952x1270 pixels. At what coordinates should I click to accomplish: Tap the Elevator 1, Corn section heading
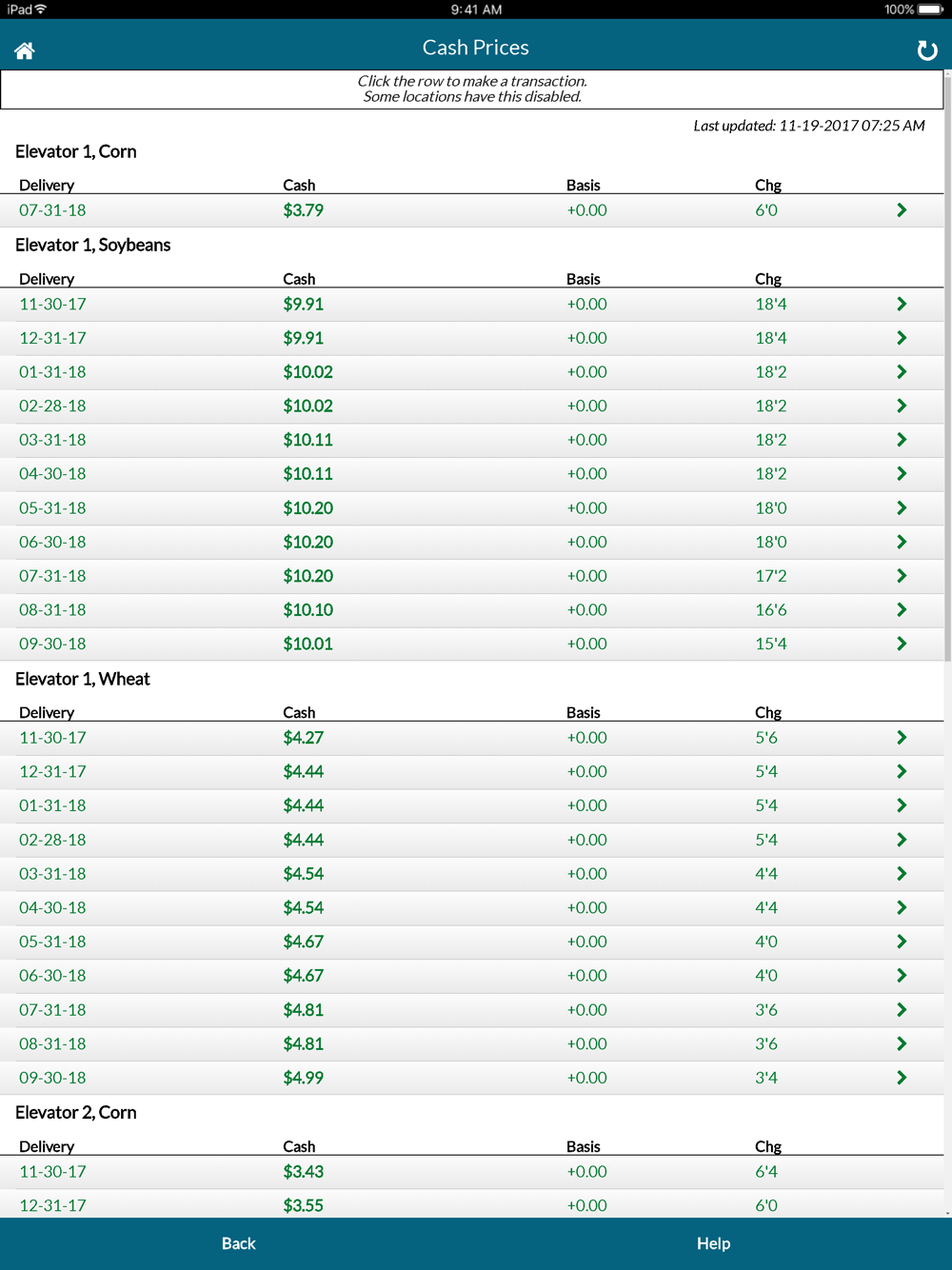75,151
